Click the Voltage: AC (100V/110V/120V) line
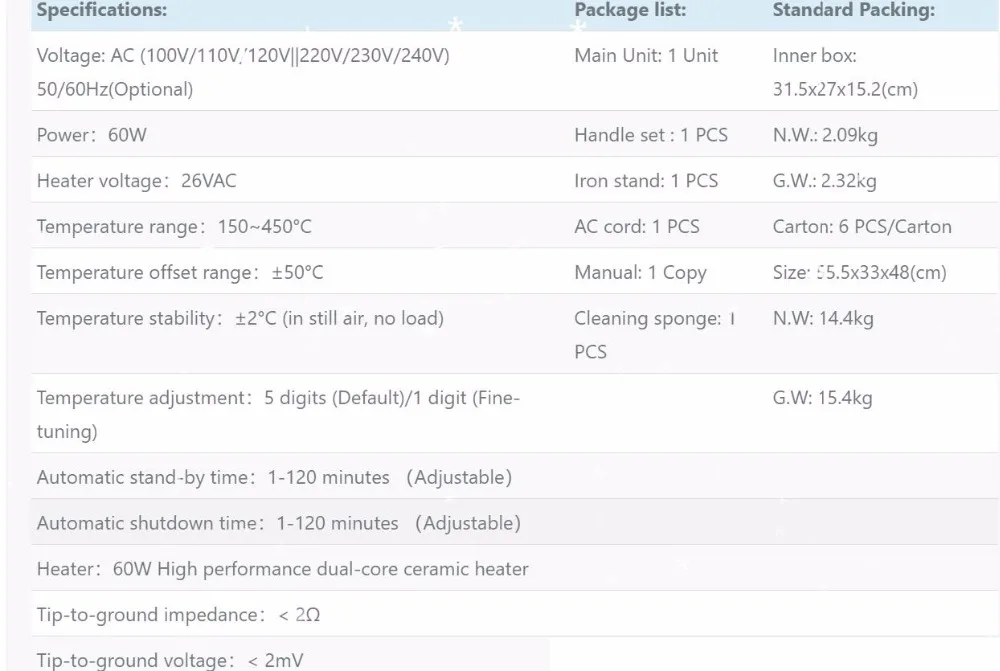1000x671 pixels. coord(243,55)
